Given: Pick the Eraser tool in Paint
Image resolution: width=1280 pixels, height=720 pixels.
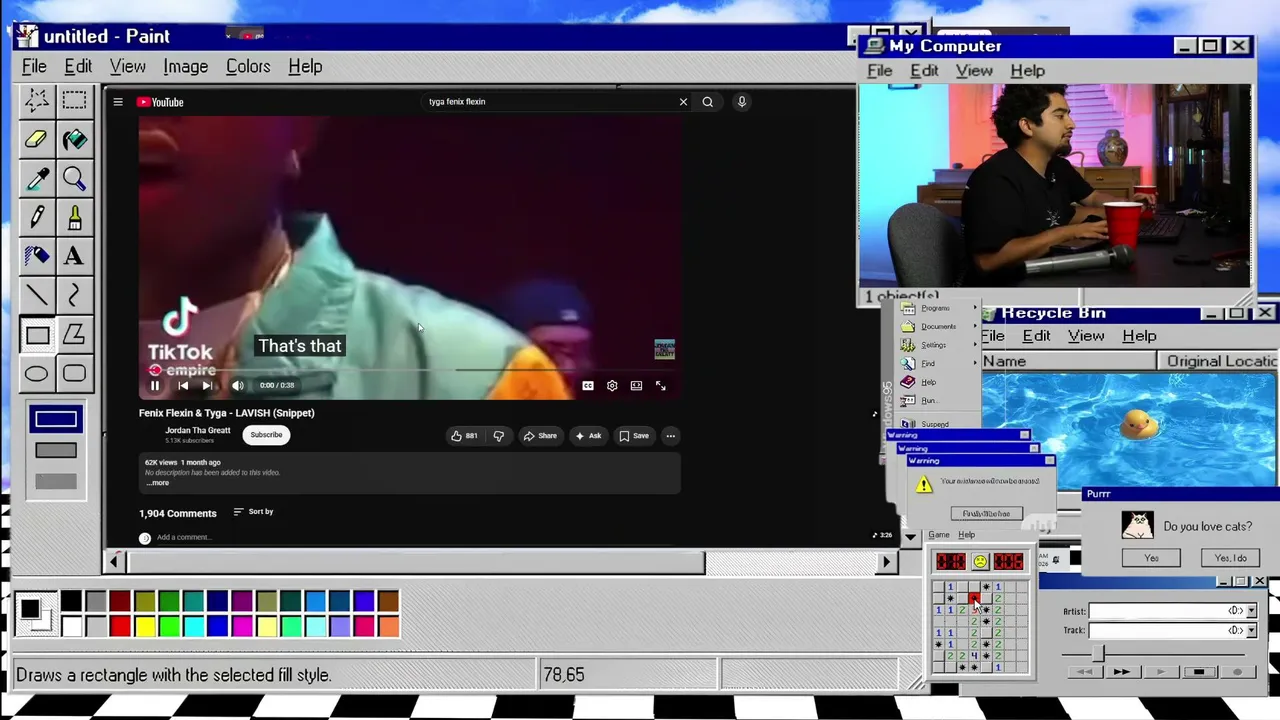Looking at the screenshot, I should pyautogui.click(x=37, y=139).
